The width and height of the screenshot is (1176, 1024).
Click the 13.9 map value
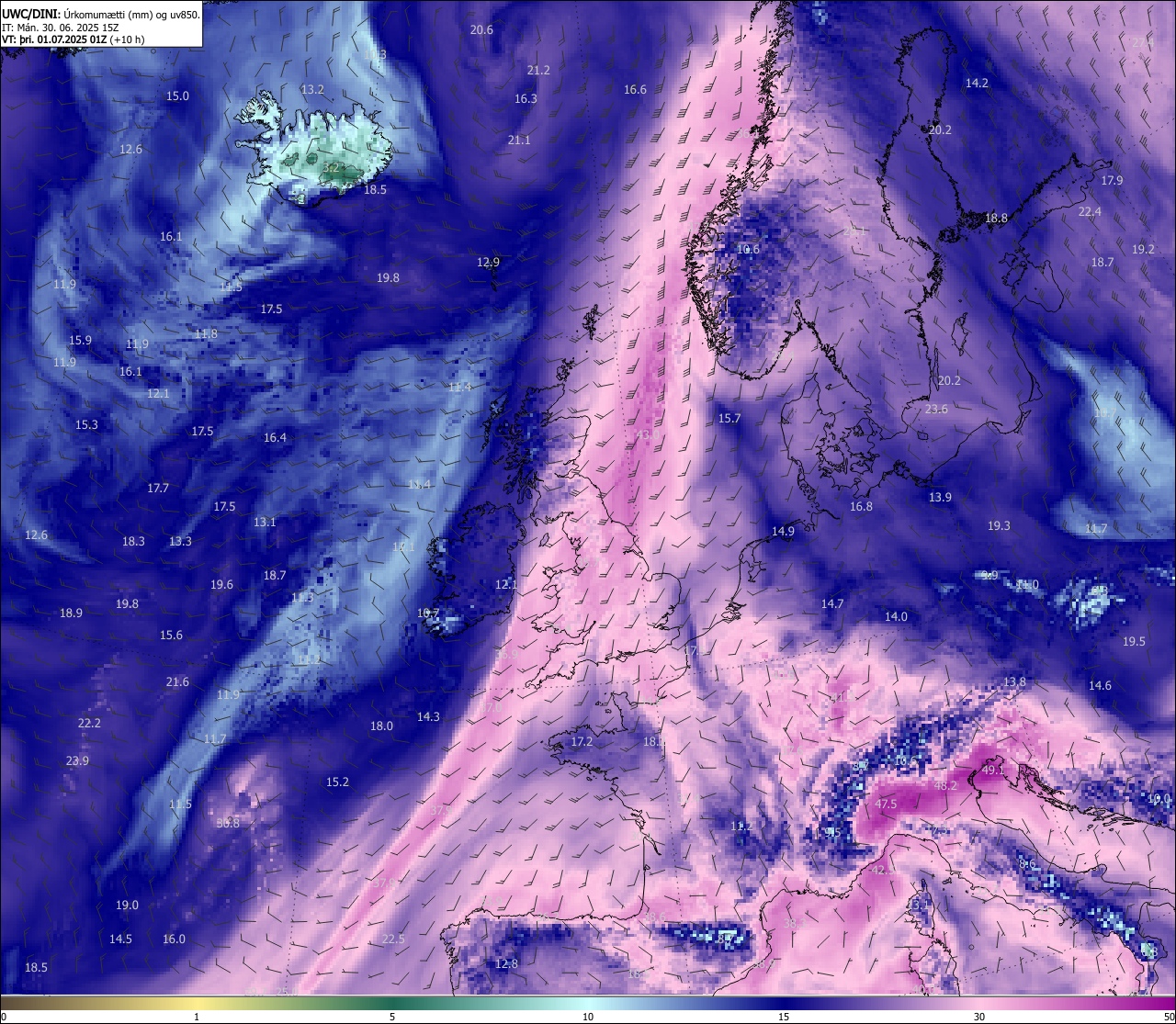coord(940,498)
